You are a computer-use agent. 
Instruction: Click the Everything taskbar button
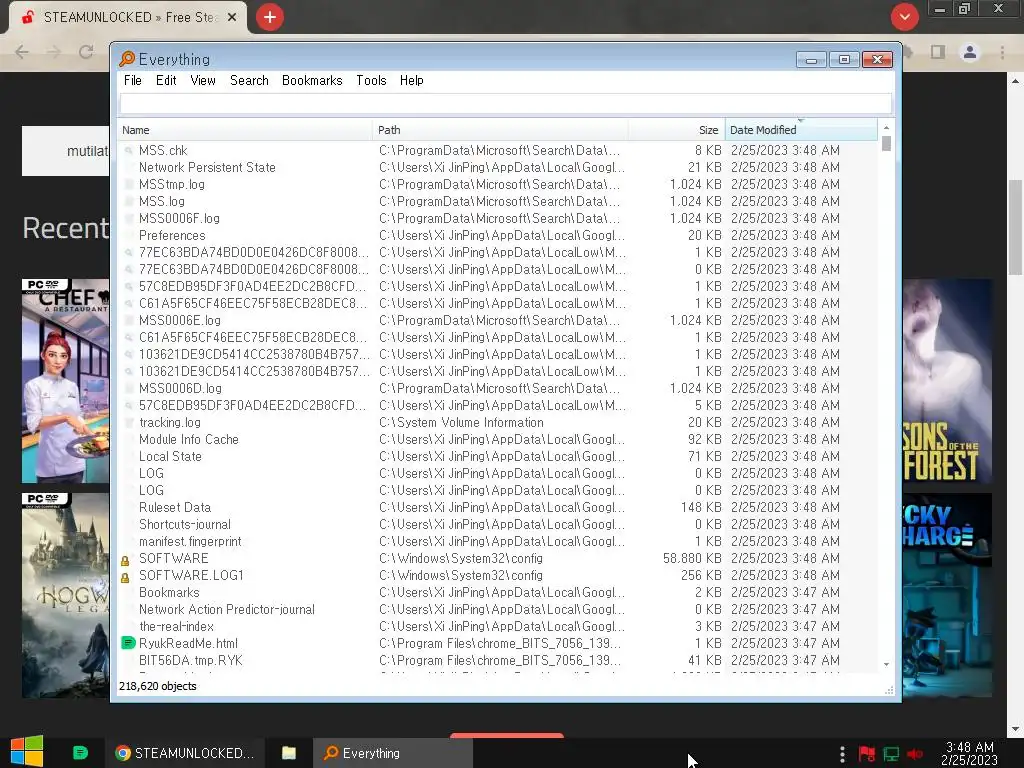(x=392, y=753)
